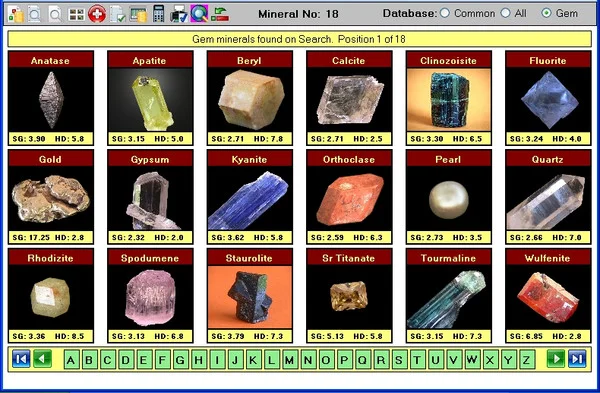
Task: Select the Common database radio button
Action: (444, 13)
